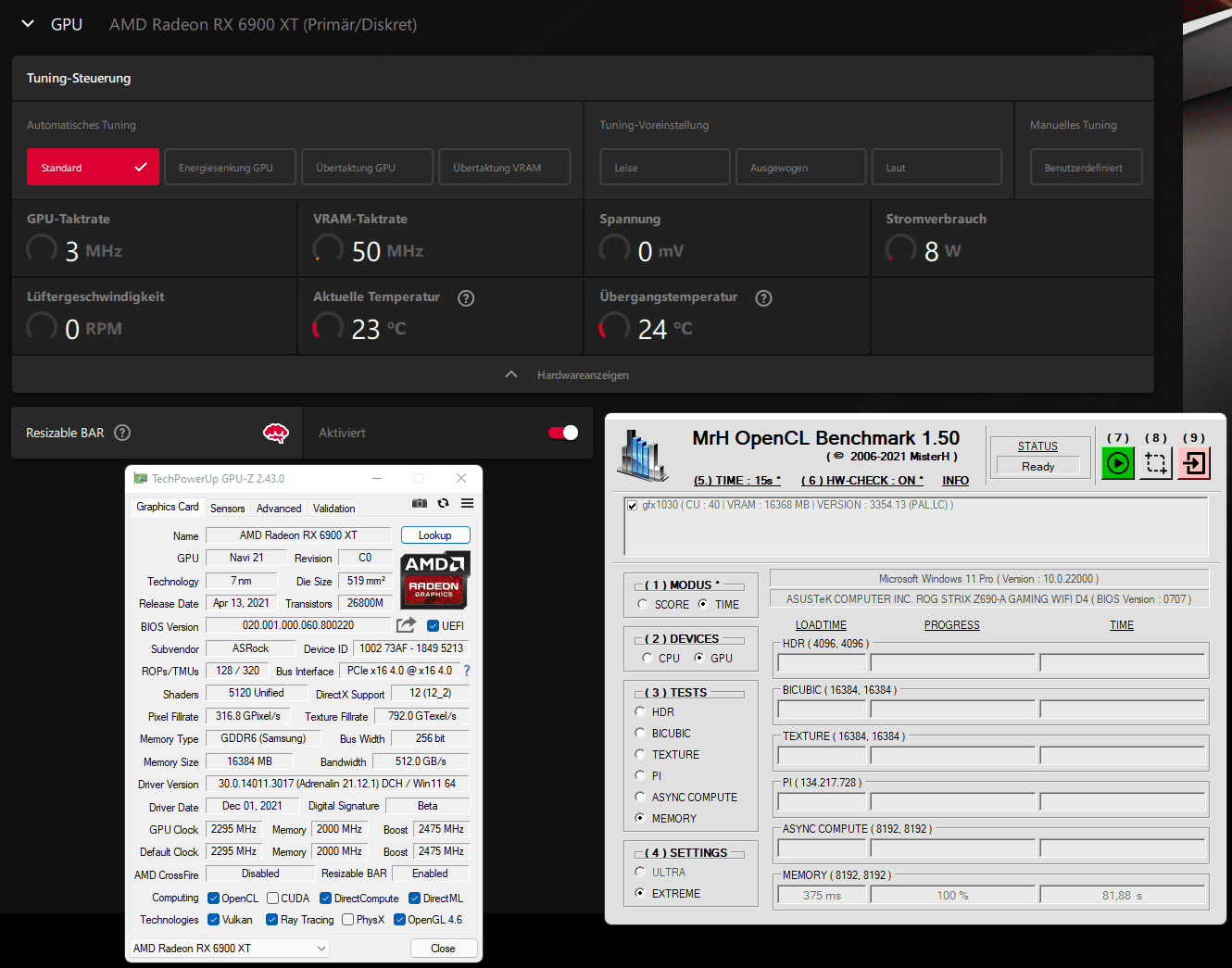The height and width of the screenshot is (968, 1232).
Task: Open the INFO link in benchmark
Action: click(x=955, y=481)
